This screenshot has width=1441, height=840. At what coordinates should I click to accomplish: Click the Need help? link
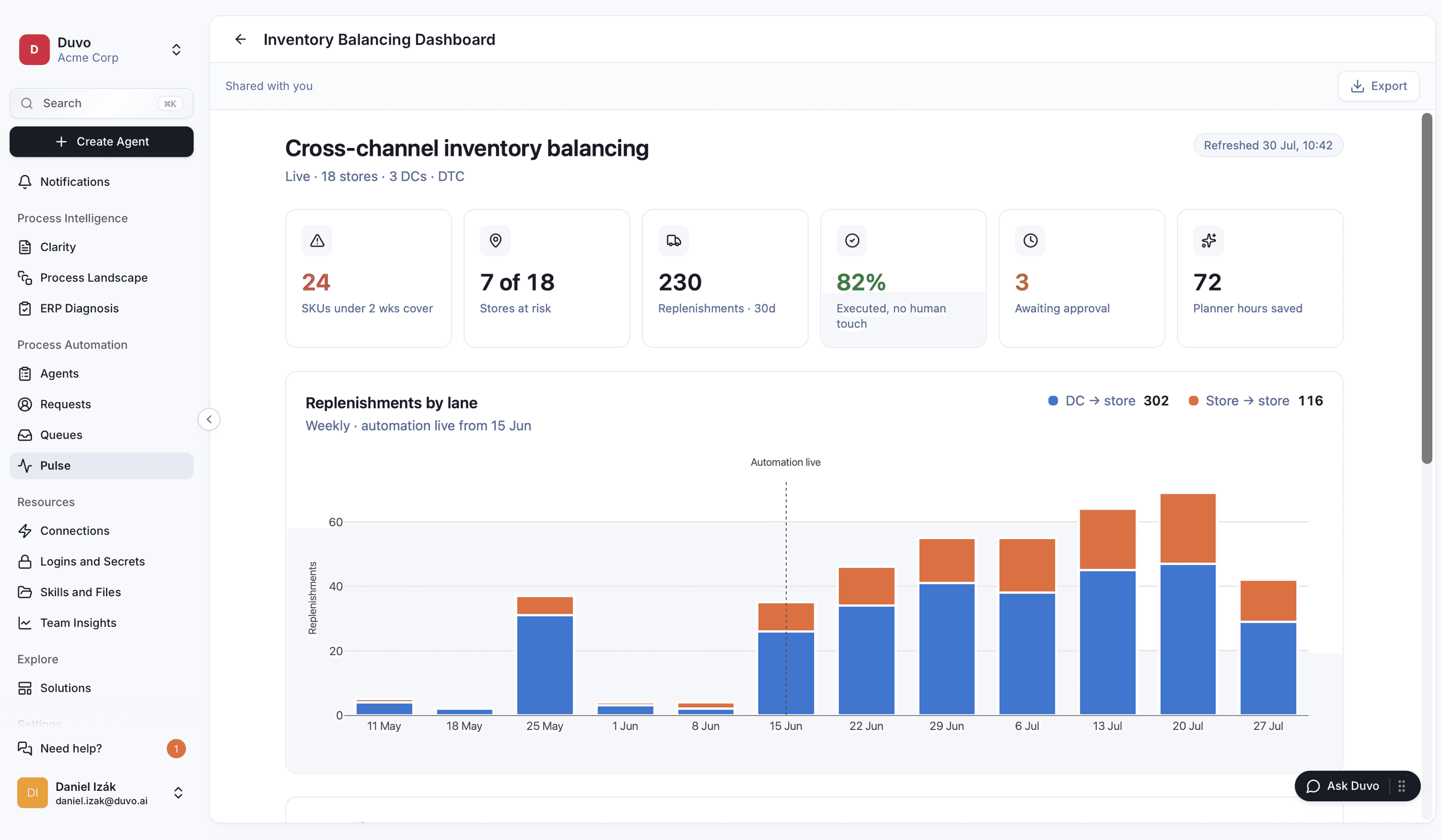point(71,749)
